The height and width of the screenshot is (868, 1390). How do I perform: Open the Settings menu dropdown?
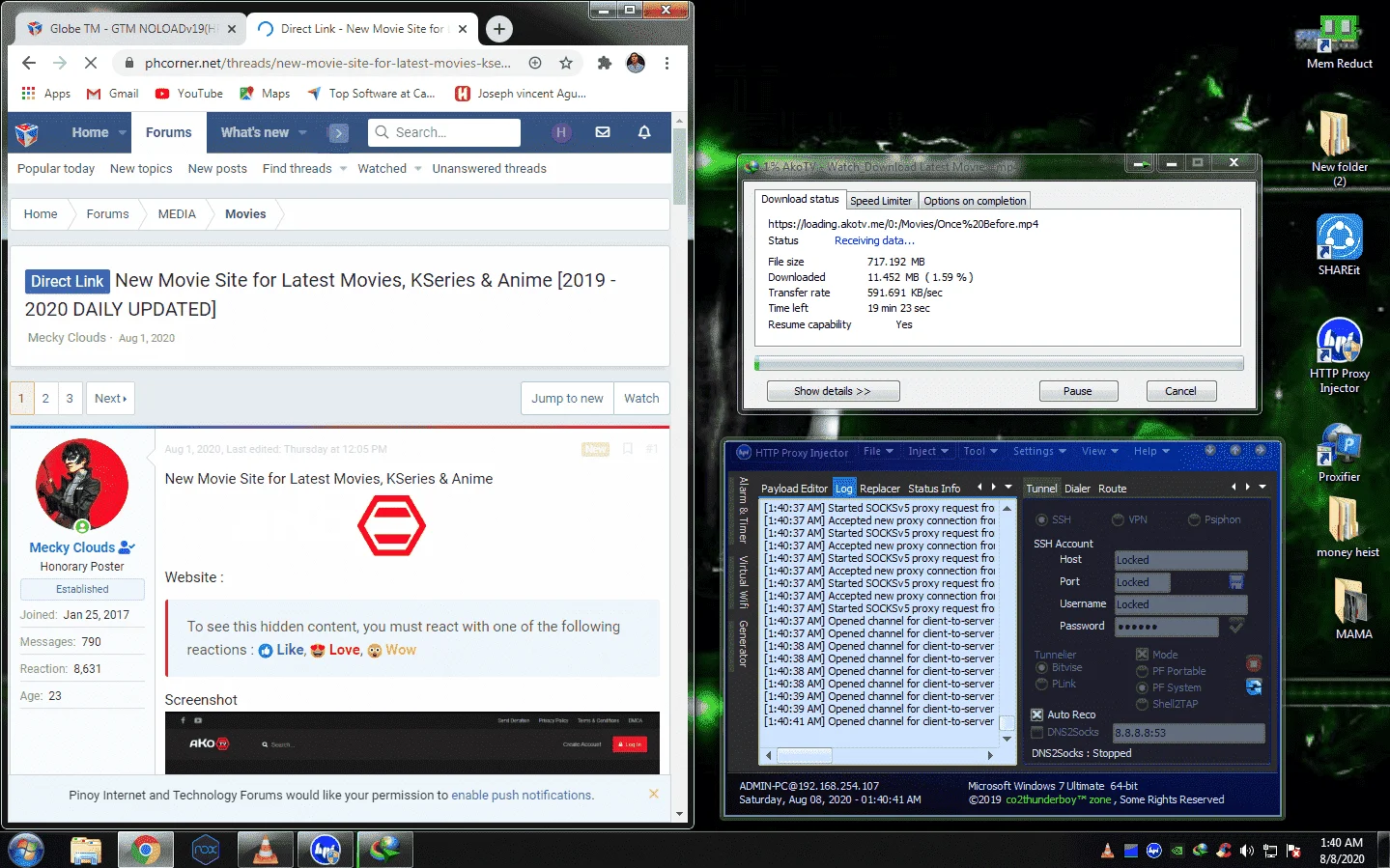click(1039, 452)
